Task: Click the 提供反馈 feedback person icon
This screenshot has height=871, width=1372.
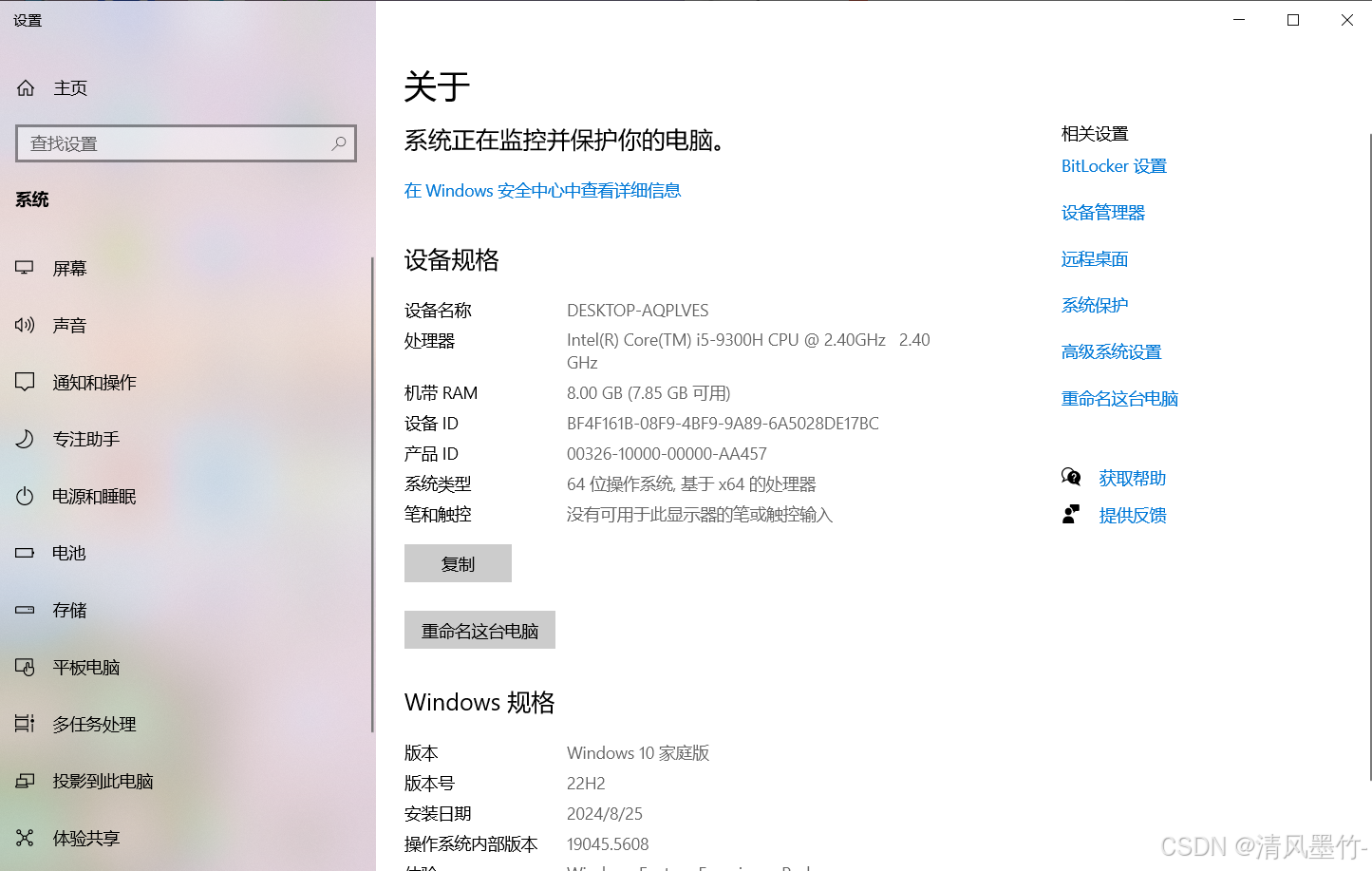Action: click(1071, 514)
